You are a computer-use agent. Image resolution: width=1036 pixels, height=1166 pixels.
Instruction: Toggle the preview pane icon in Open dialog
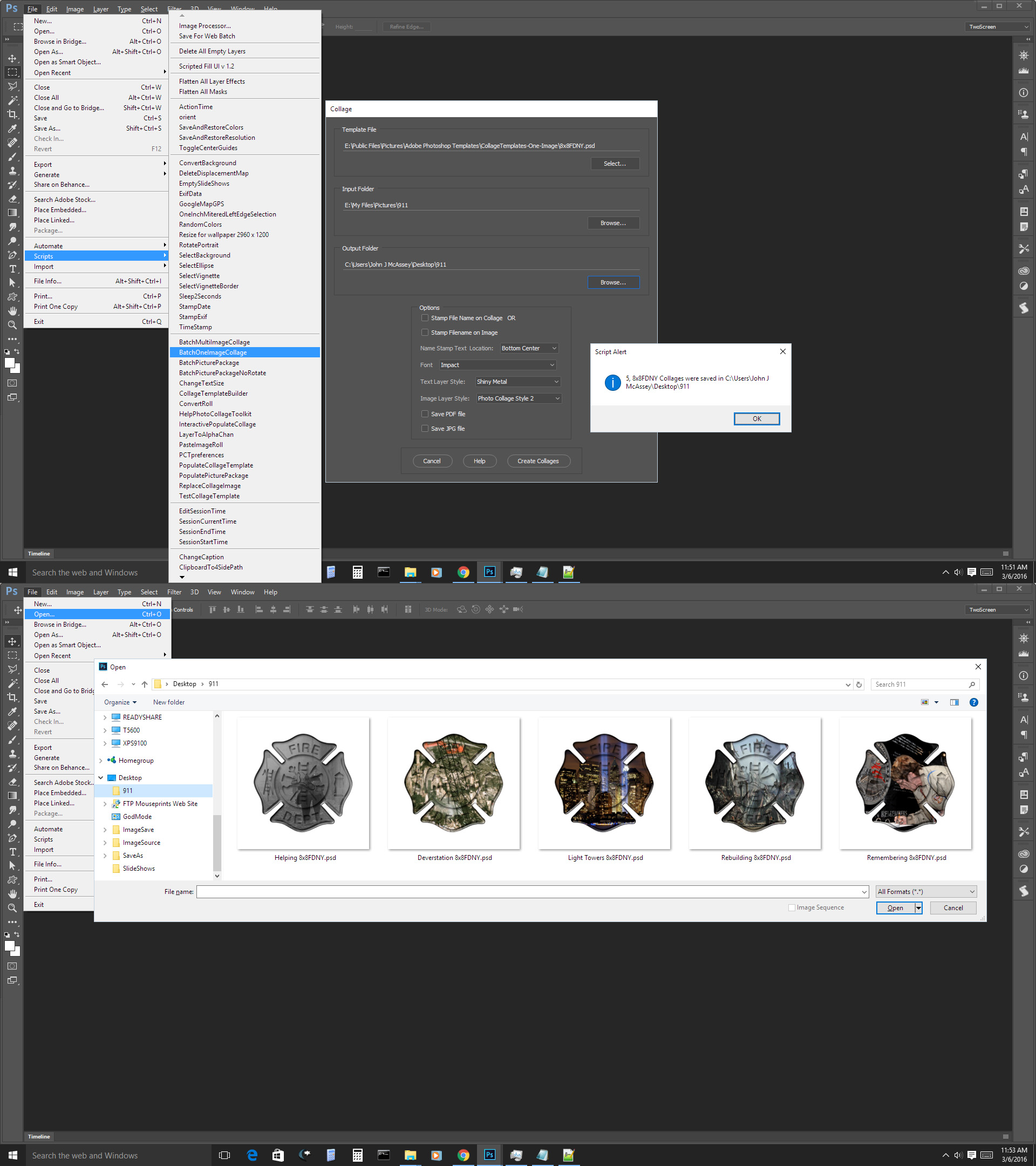954,702
